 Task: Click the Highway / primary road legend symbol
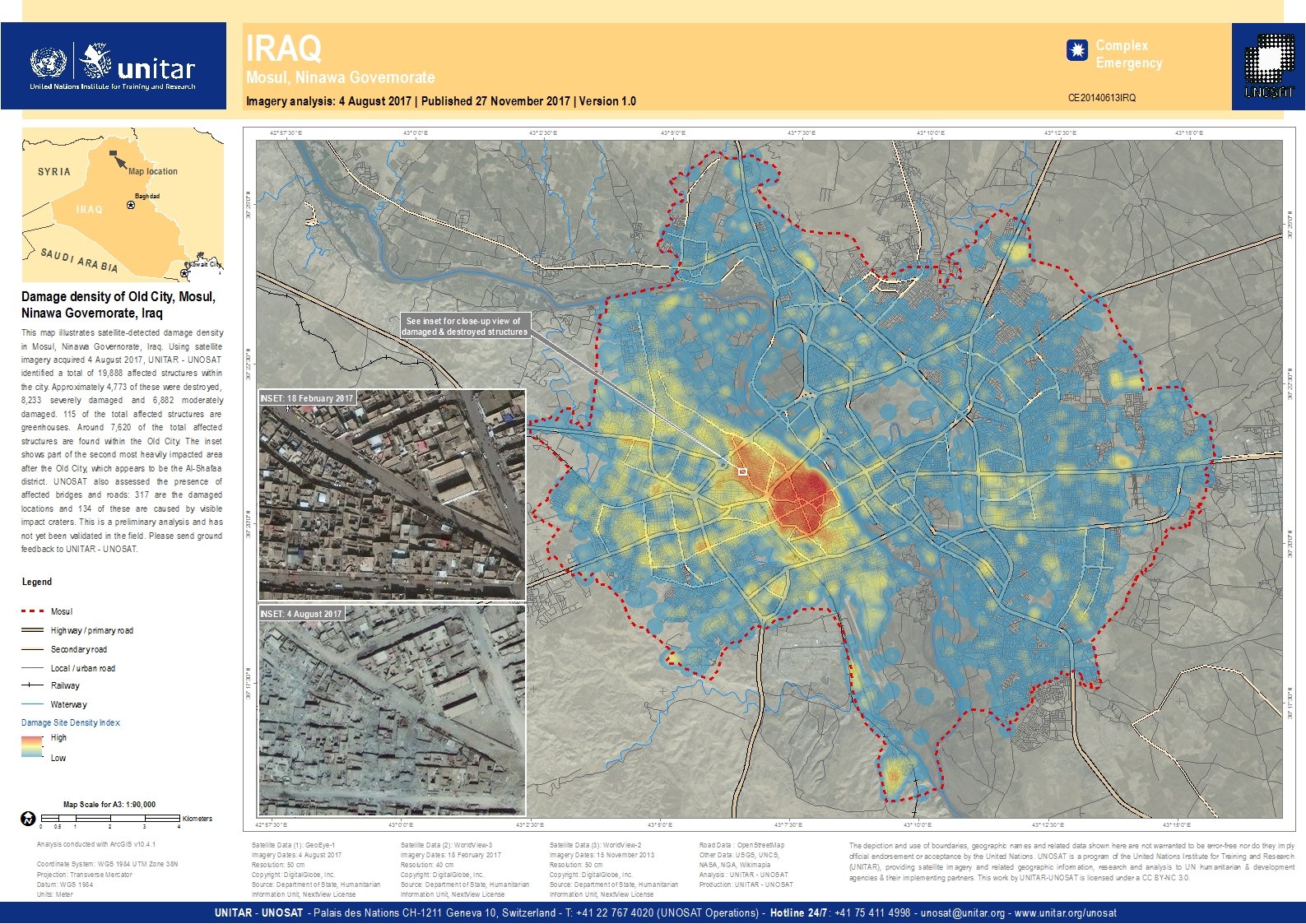tap(33, 630)
